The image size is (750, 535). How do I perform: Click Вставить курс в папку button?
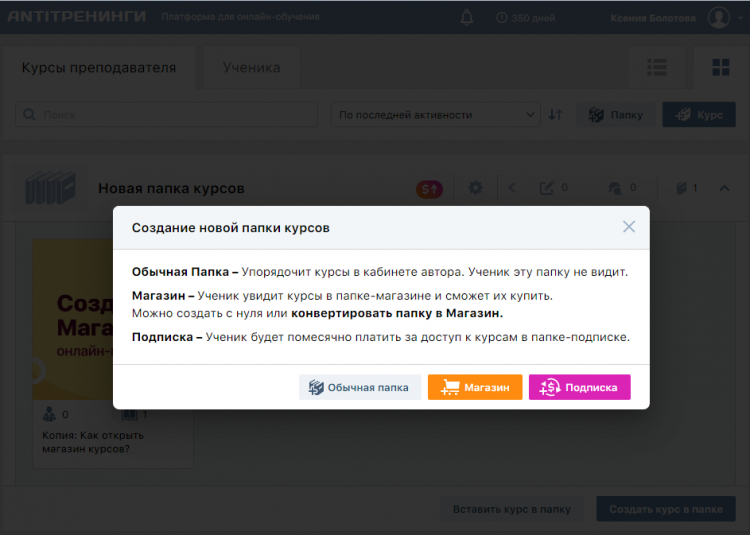click(x=511, y=509)
